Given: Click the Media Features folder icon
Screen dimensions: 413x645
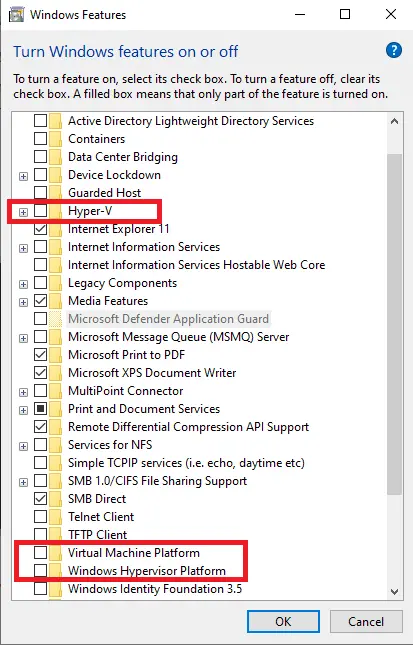Looking at the screenshot, I should coord(55,301).
